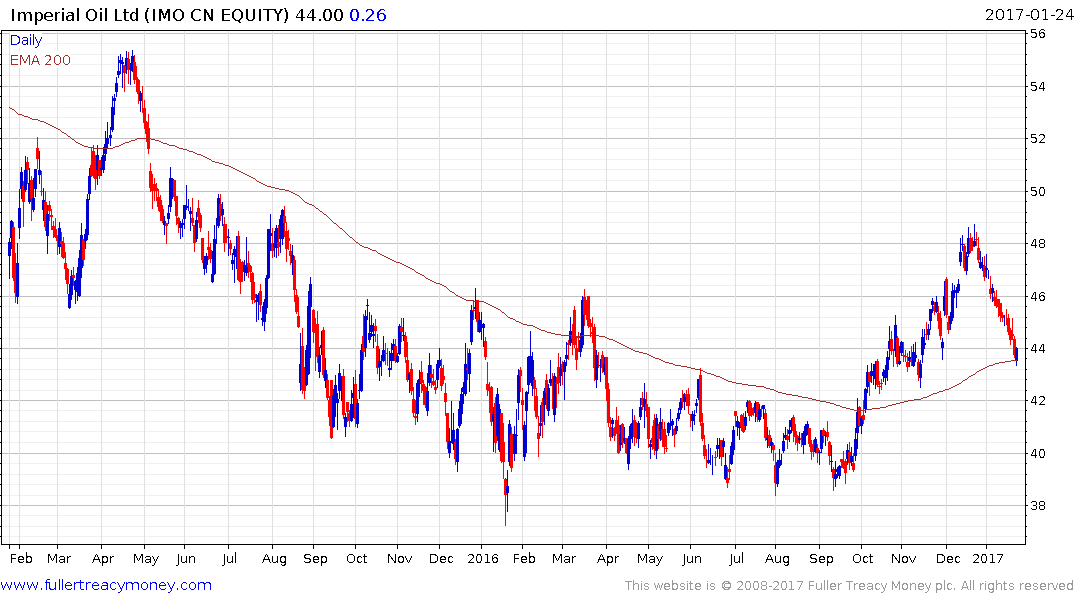Open the www.fullertreacymoney.com link
Image resolution: width=1075 pixels, height=600 pixels.
(106, 585)
